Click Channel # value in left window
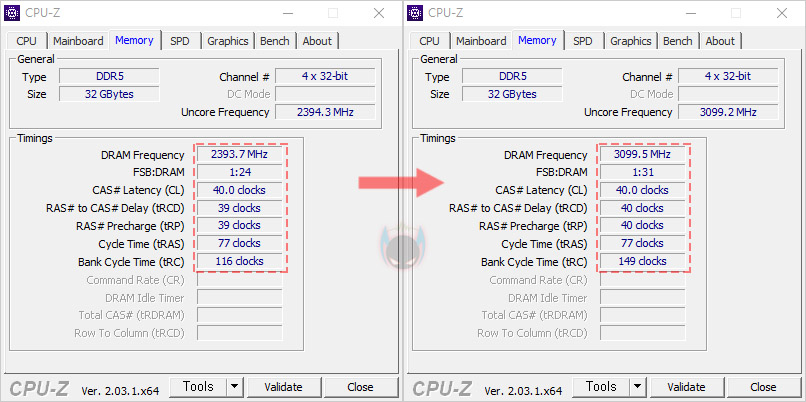Image resolution: width=806 pixels, height=402 pixels. coord(325,77)
